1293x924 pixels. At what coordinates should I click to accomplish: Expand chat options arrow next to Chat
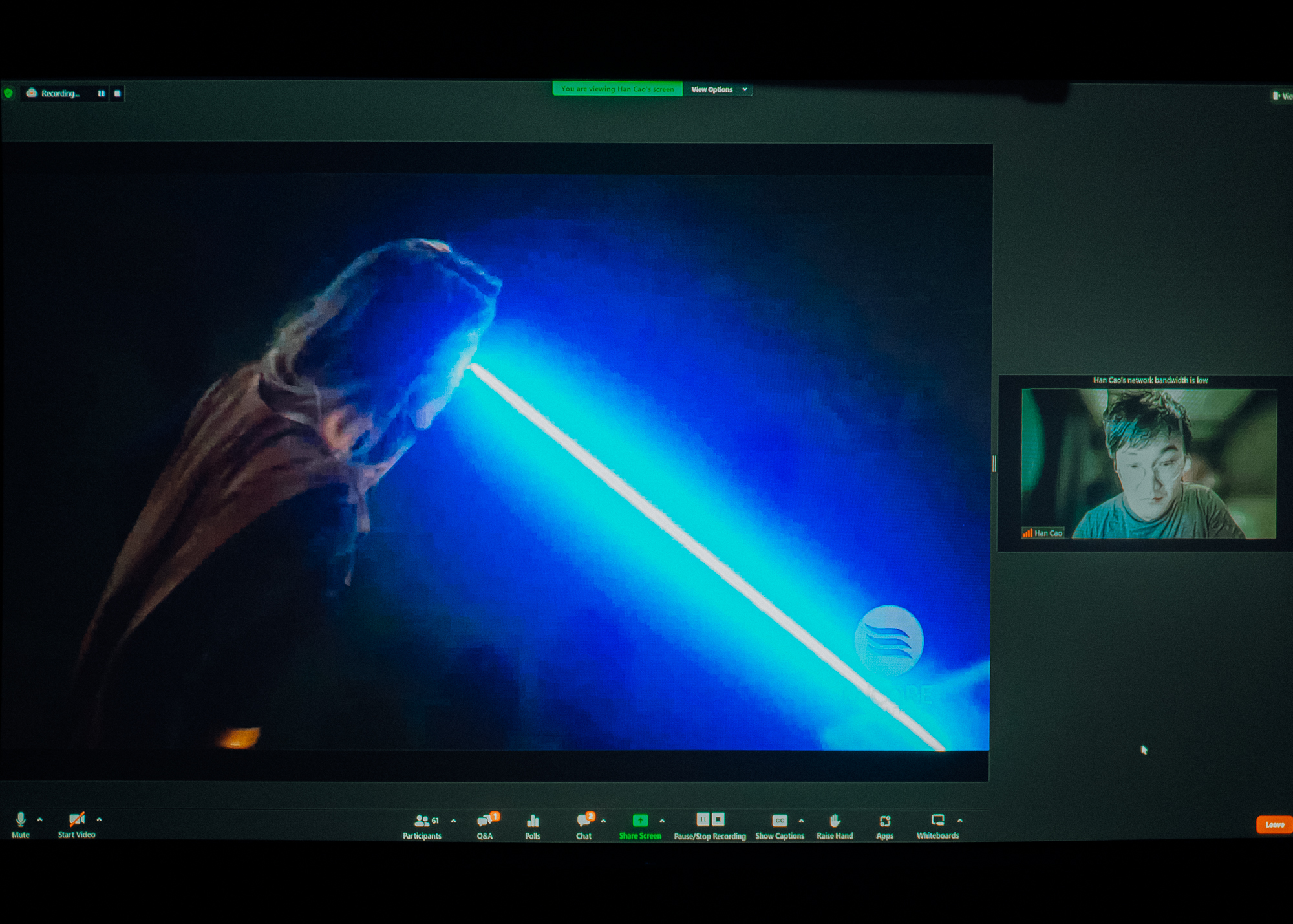[x=603, y=821]
